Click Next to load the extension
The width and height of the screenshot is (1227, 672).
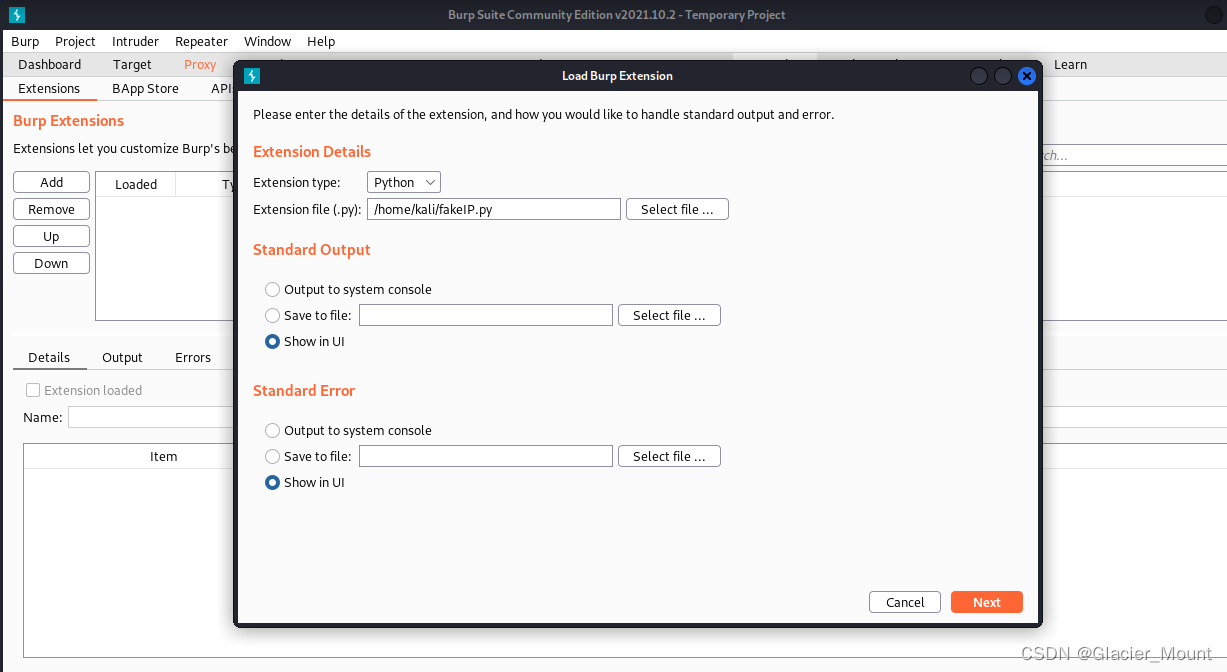986,602
